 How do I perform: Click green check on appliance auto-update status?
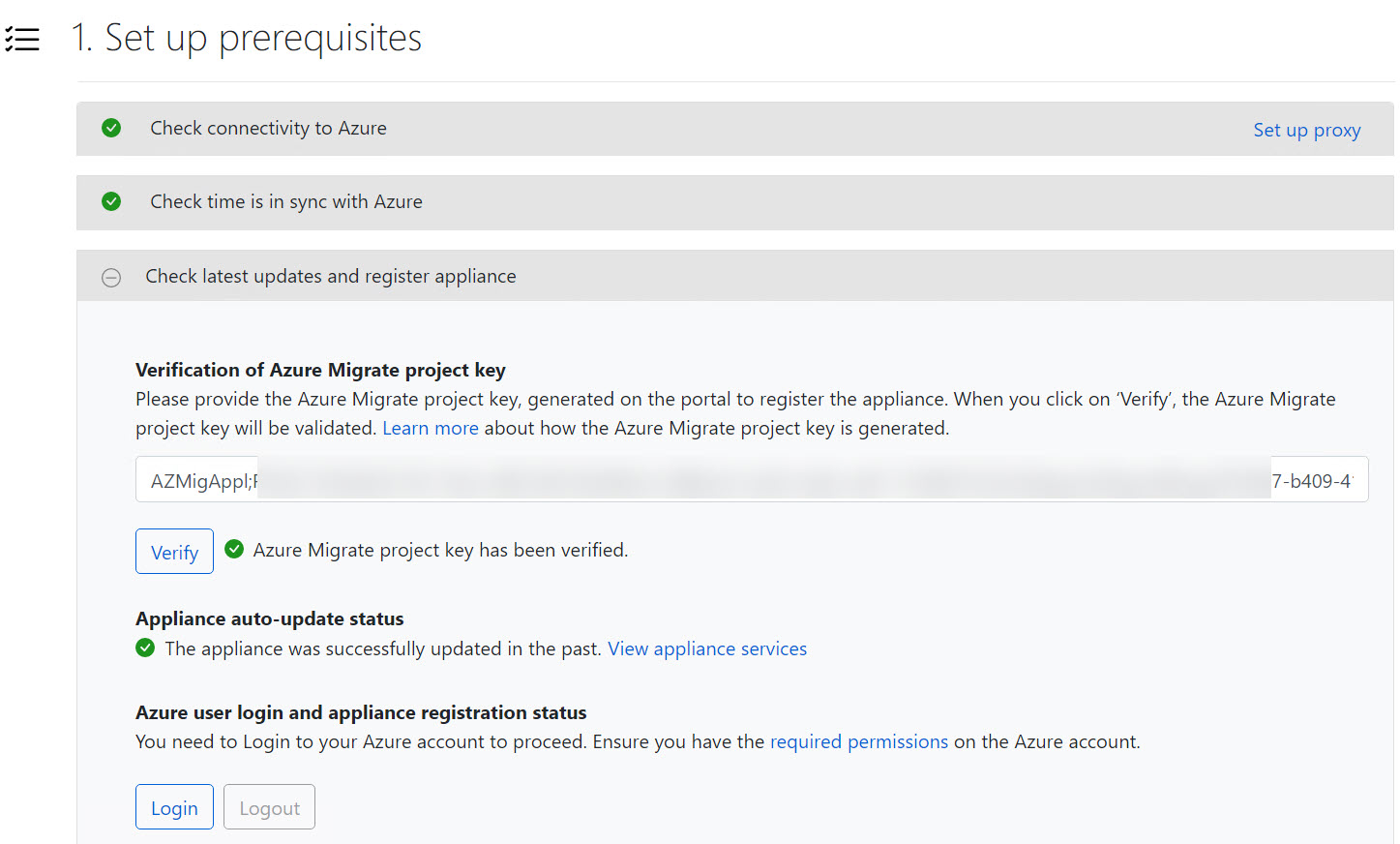point(145,648)
